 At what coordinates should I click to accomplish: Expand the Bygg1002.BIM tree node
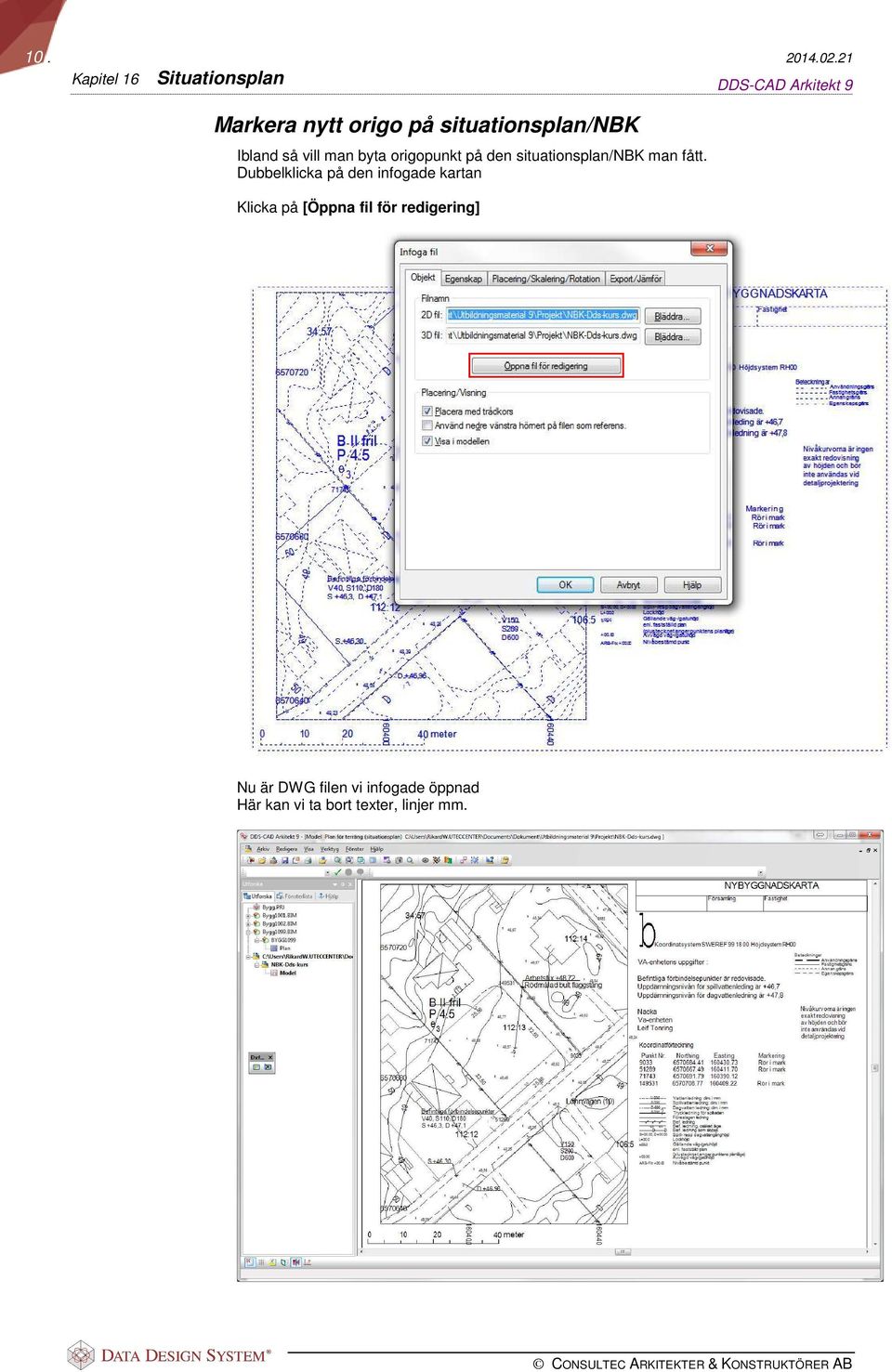coord(248,924)
